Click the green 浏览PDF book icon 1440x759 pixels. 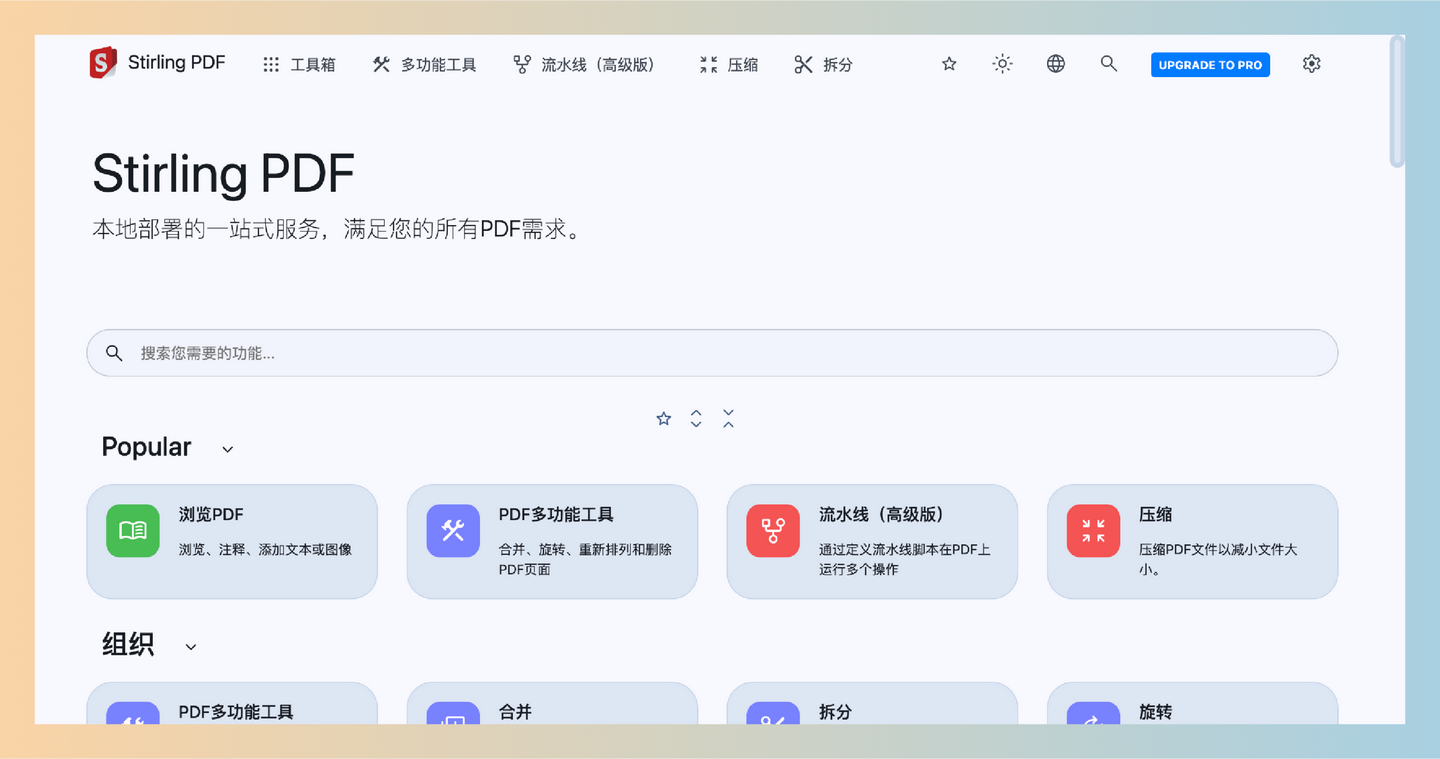(133, 531)
